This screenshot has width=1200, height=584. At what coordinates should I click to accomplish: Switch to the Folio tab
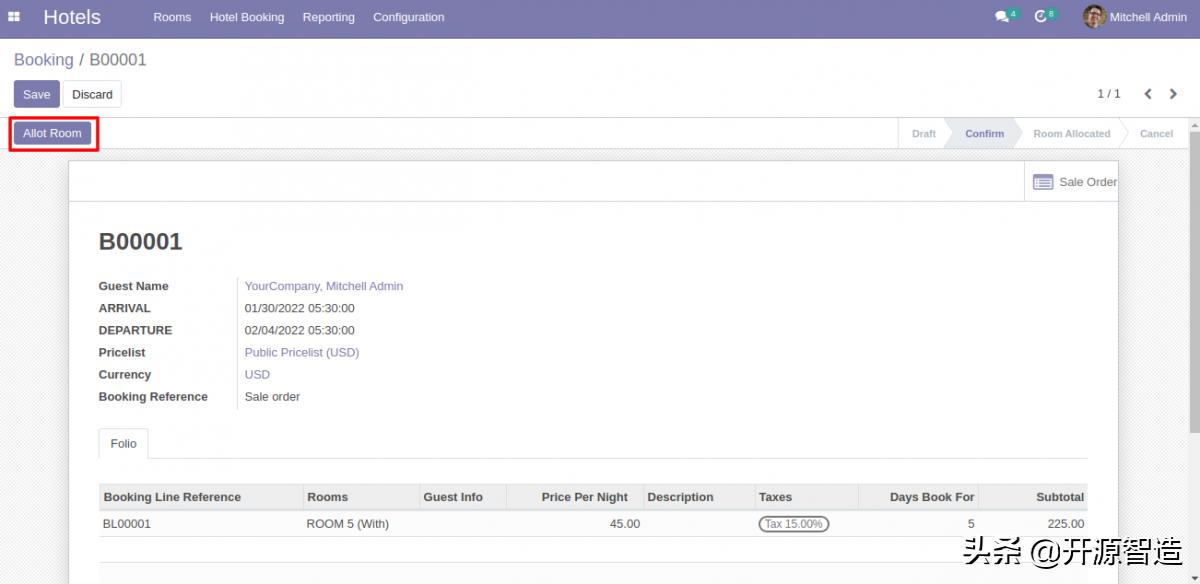pos(124,443)
